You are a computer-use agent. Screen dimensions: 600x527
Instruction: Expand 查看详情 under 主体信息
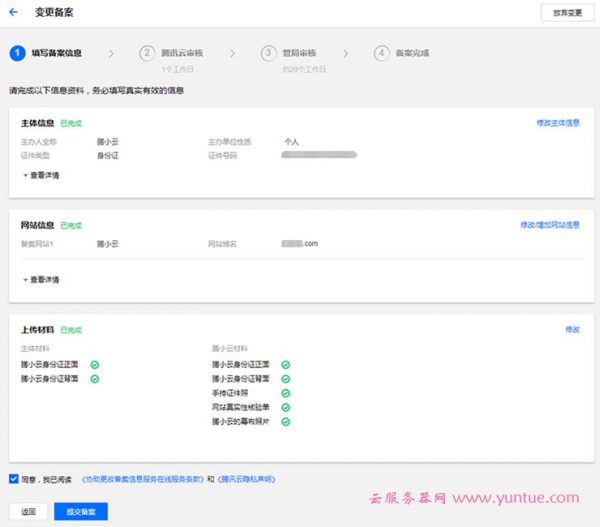pyautogui.click(x=40, y=175)
